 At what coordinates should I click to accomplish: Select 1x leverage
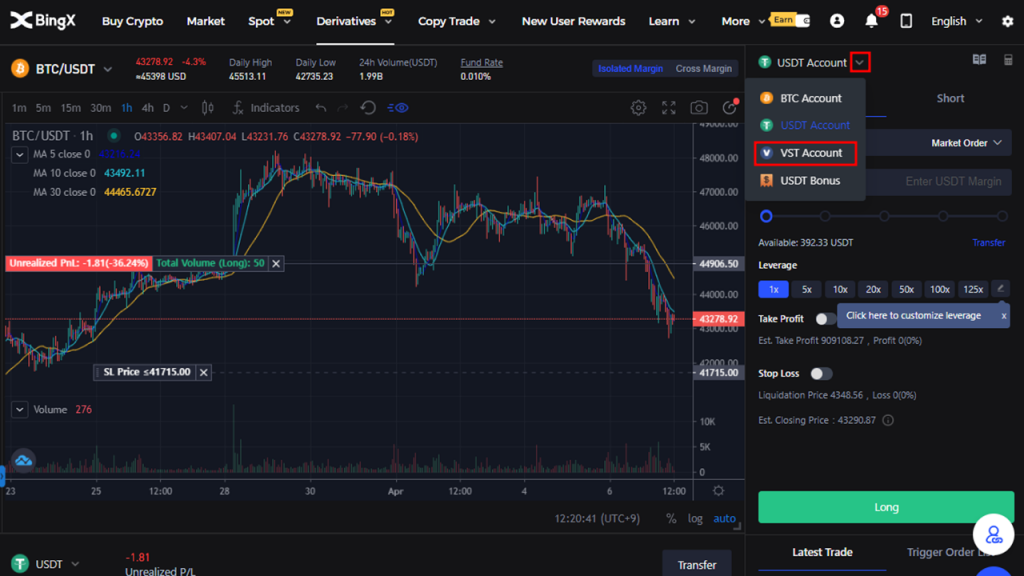point(773,289)
